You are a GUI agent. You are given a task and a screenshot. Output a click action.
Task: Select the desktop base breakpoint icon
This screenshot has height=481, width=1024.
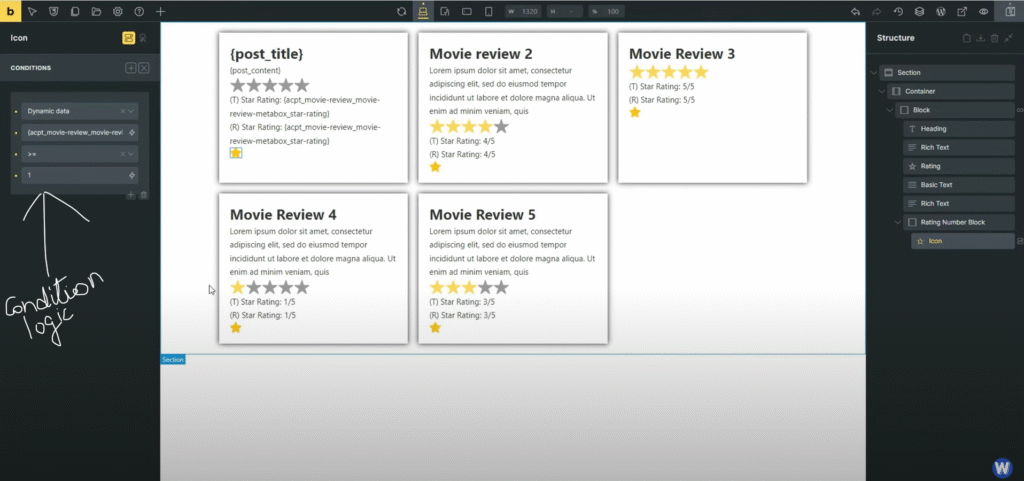pyautogui.click(x=423, y=11)
